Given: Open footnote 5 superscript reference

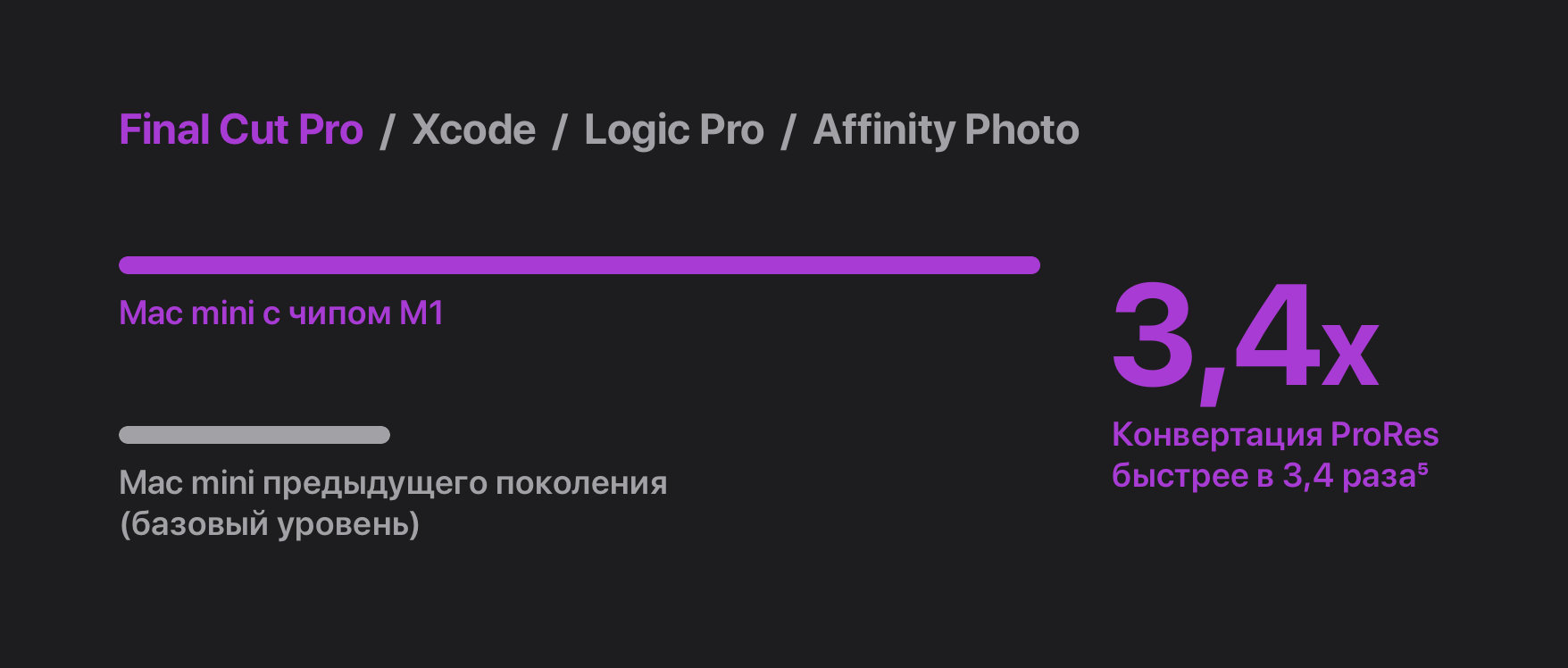Looking at the screenshot, I should (1422, 468).
